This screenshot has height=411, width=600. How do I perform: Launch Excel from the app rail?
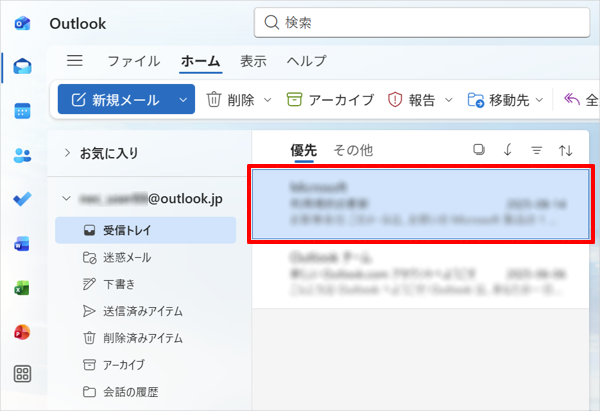tap(22, 288)
